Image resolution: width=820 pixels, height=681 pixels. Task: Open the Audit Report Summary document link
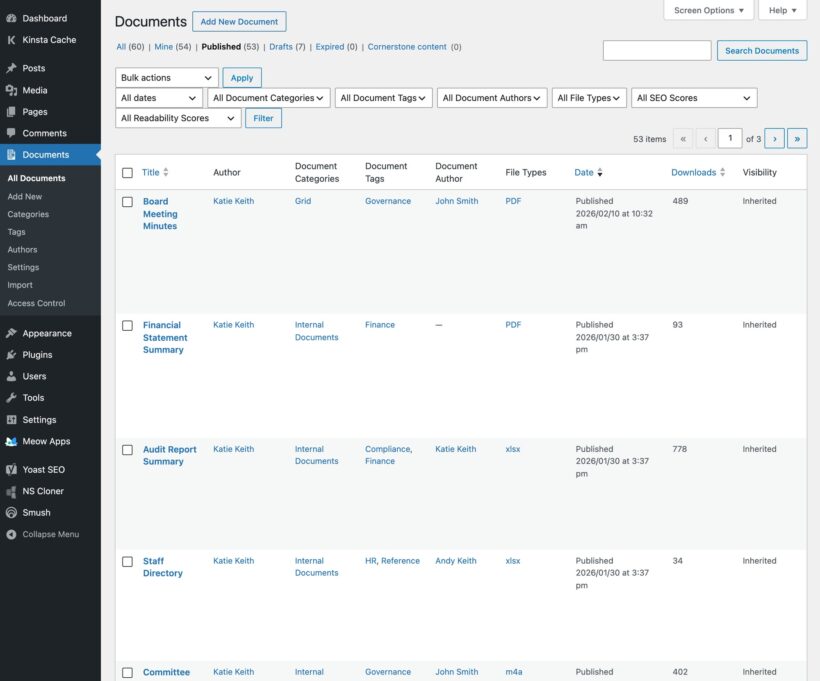[x=169, y=455]
